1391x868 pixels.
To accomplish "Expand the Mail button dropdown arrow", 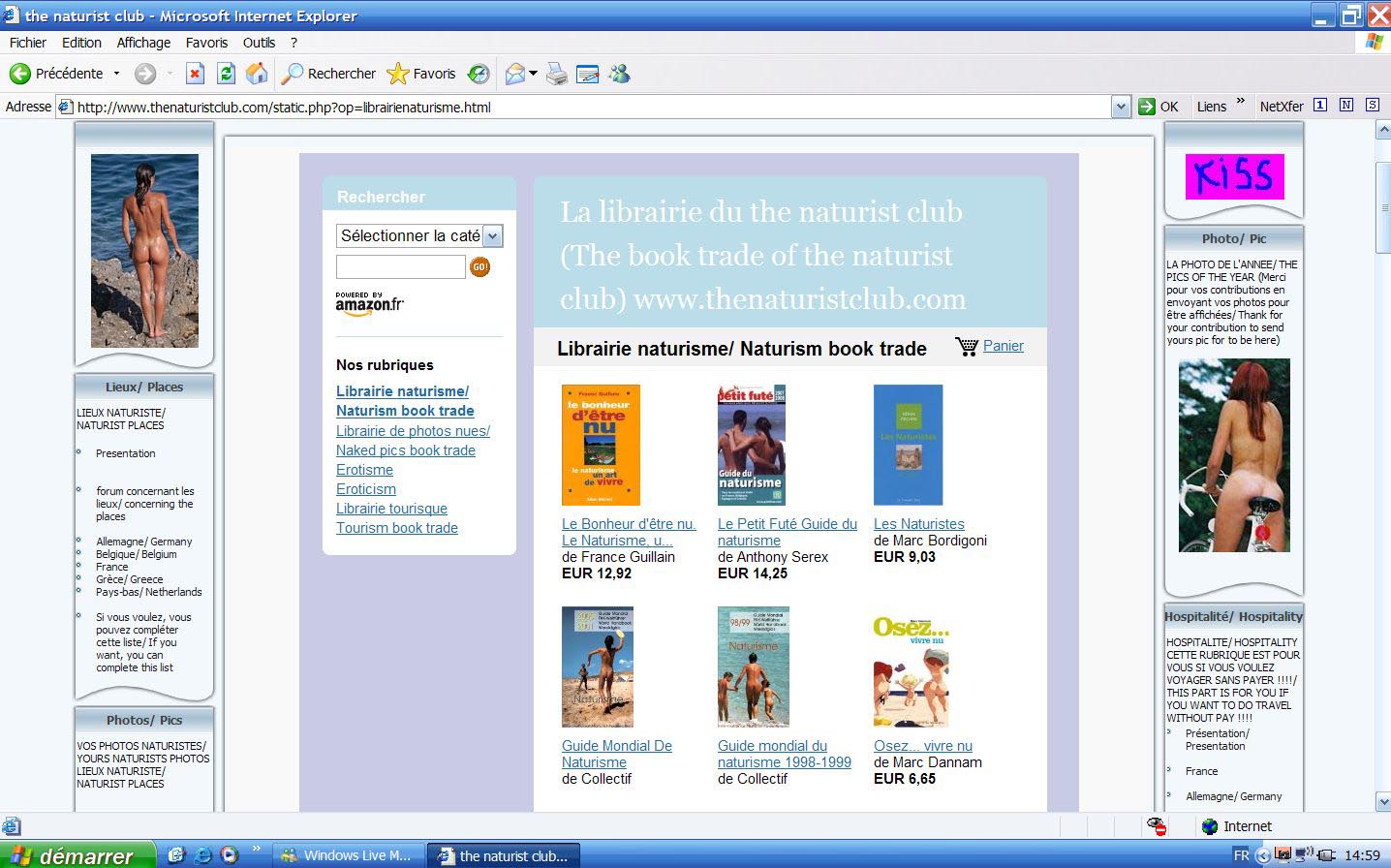I will pos(533,74).
